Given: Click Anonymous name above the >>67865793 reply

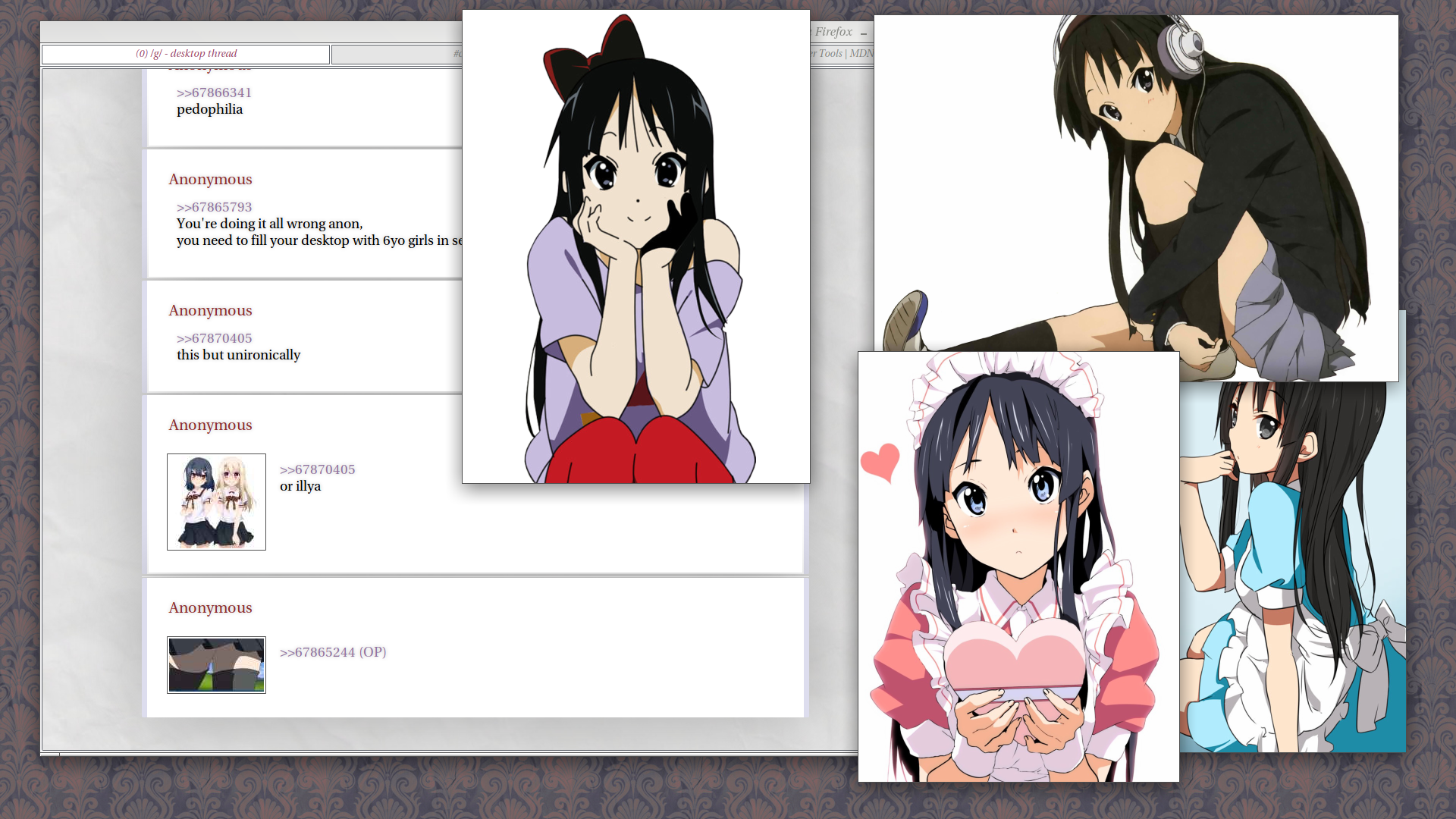Looking at the screenshot, I should 210,180.
